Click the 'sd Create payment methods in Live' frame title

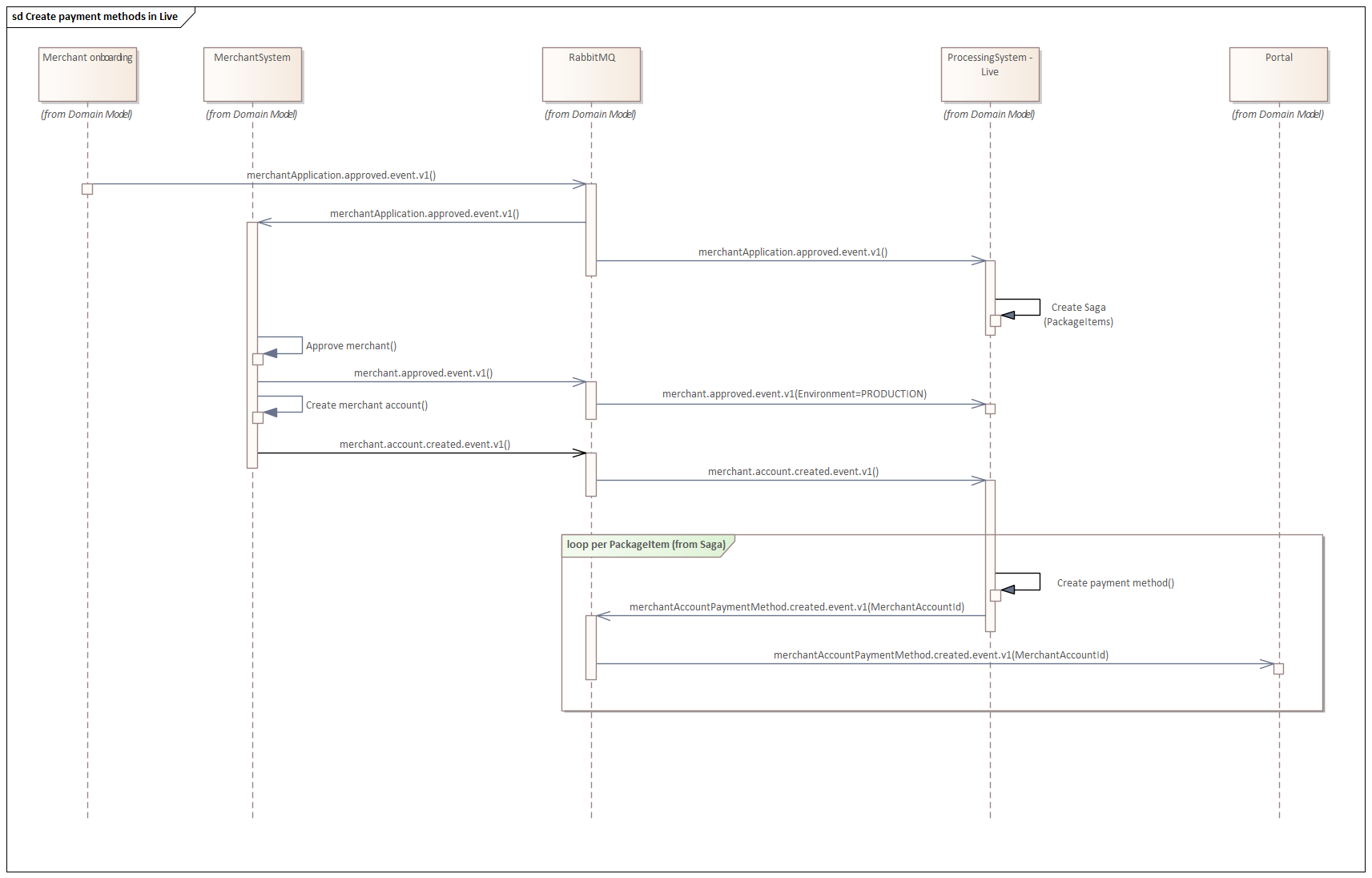click(x=95, y=17)
